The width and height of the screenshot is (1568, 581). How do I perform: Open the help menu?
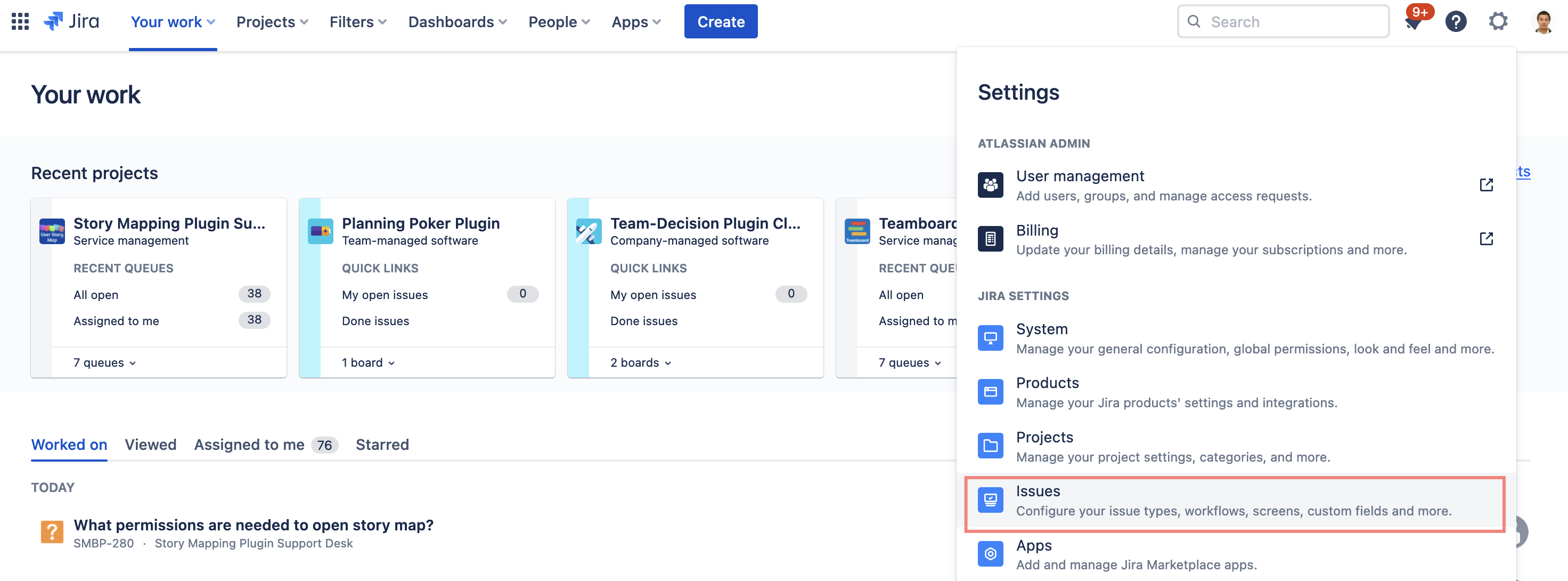click(1456, 21)
